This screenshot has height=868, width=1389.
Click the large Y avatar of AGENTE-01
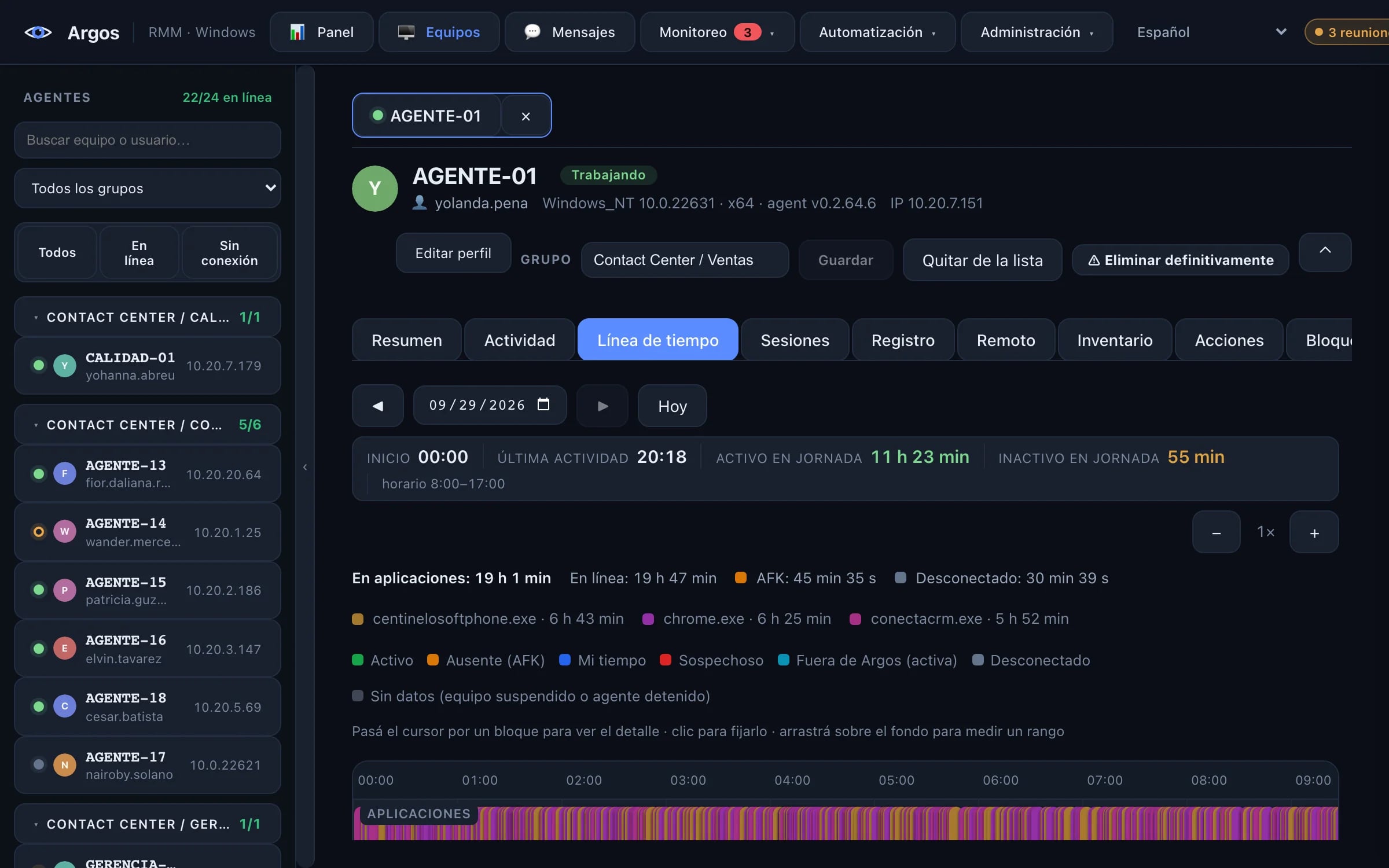375,189
